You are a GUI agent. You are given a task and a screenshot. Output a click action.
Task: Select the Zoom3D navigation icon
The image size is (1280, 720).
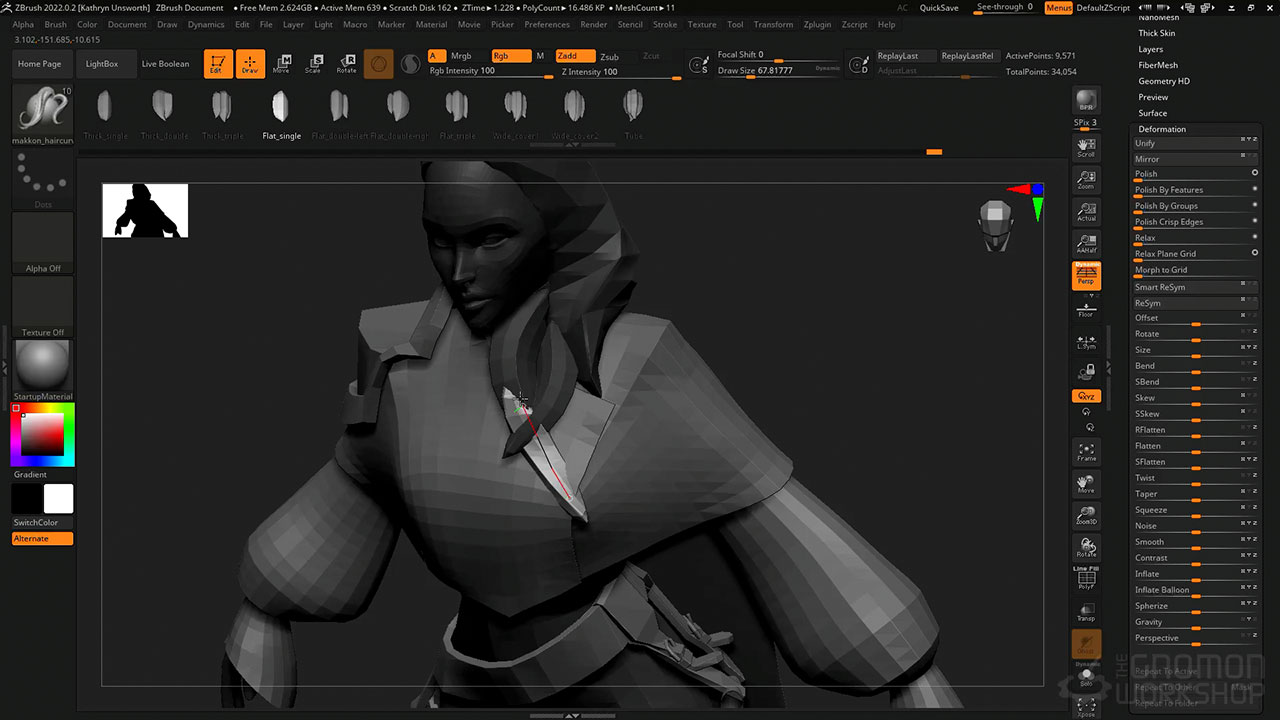pos(1086,515)
